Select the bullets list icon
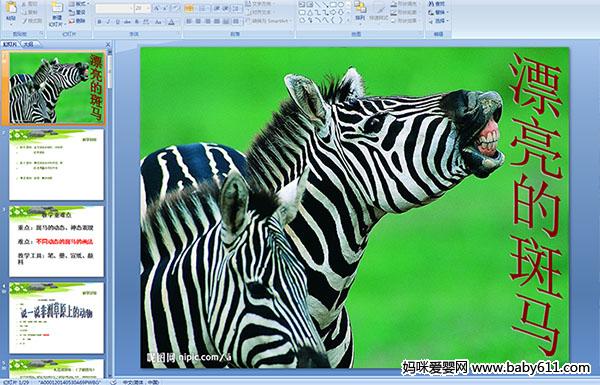 189,8
